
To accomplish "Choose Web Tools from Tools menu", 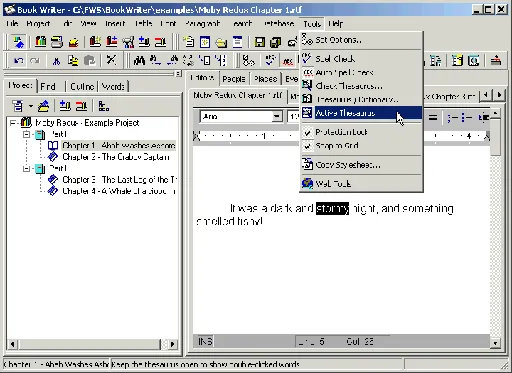I will point(362,184).
